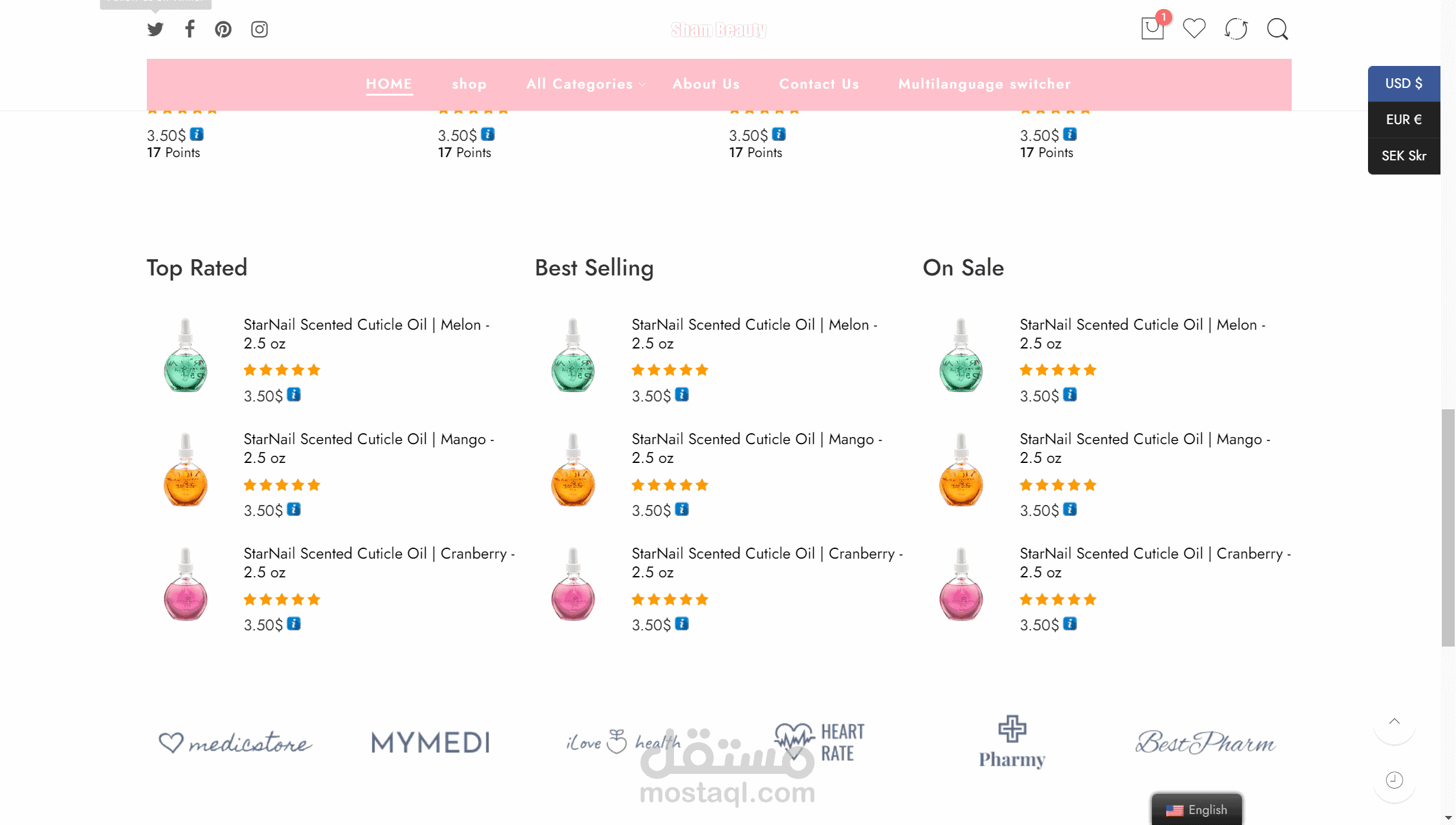
Task: Open On Sale Cranberry cuticle oil link
Action: tap(1155, 562)
